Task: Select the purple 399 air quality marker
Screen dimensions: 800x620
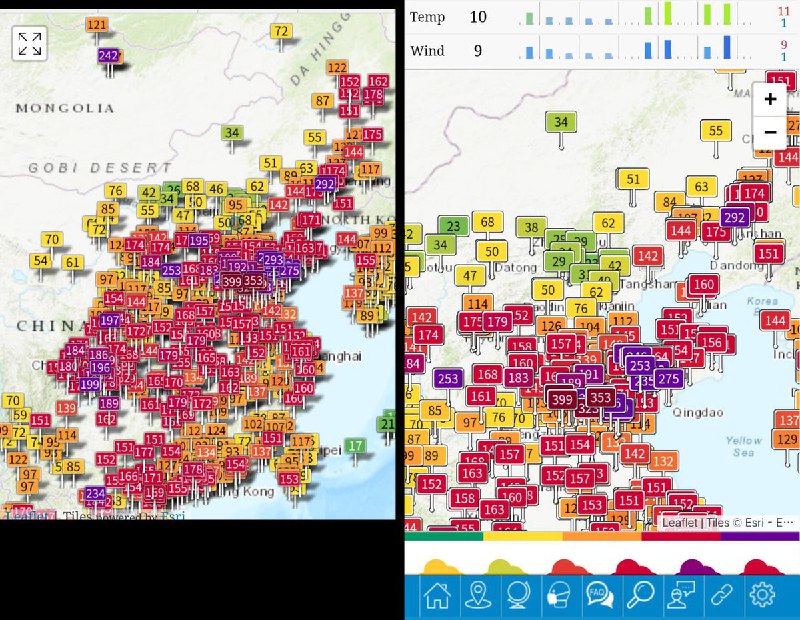Action: (x=561, y=399)
